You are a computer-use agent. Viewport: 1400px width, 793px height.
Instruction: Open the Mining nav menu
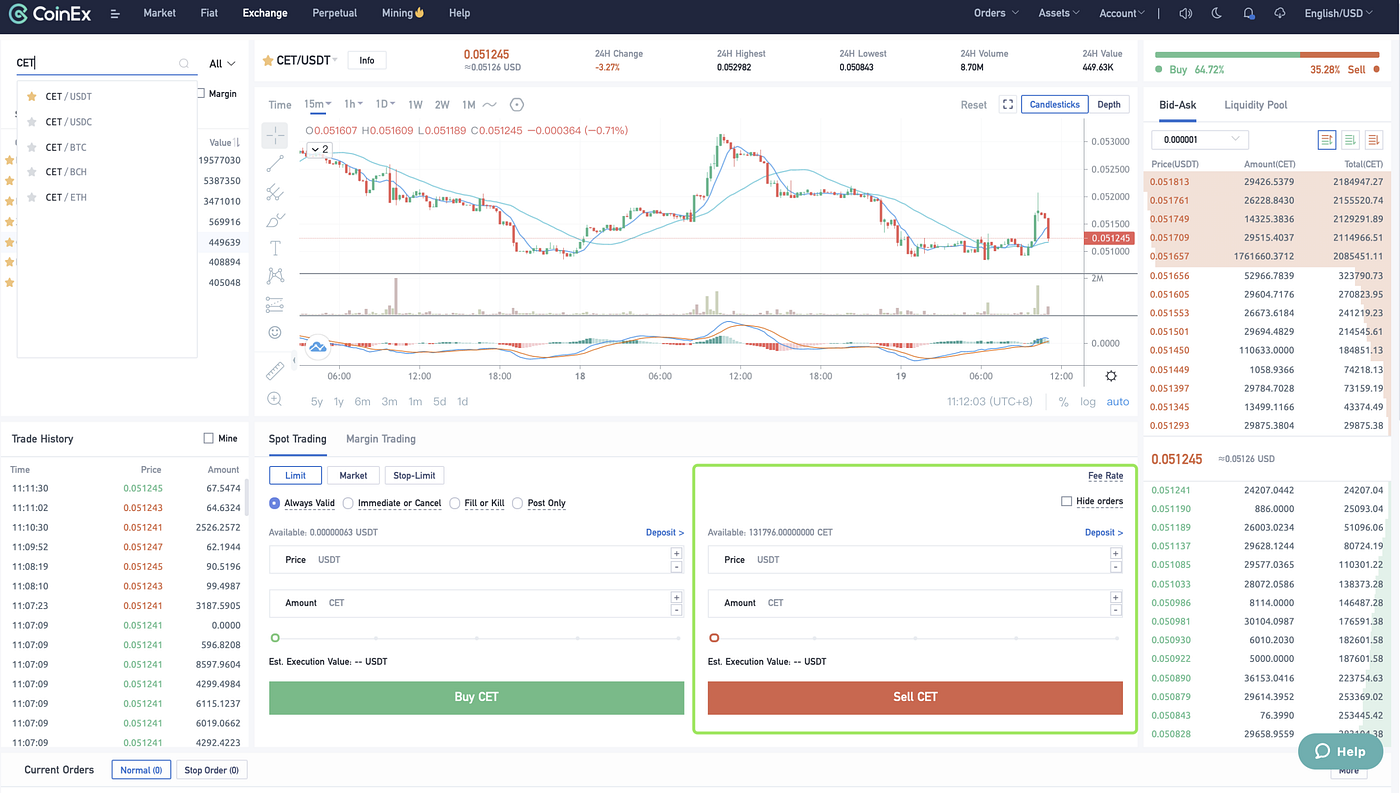(x=403, y=13)
